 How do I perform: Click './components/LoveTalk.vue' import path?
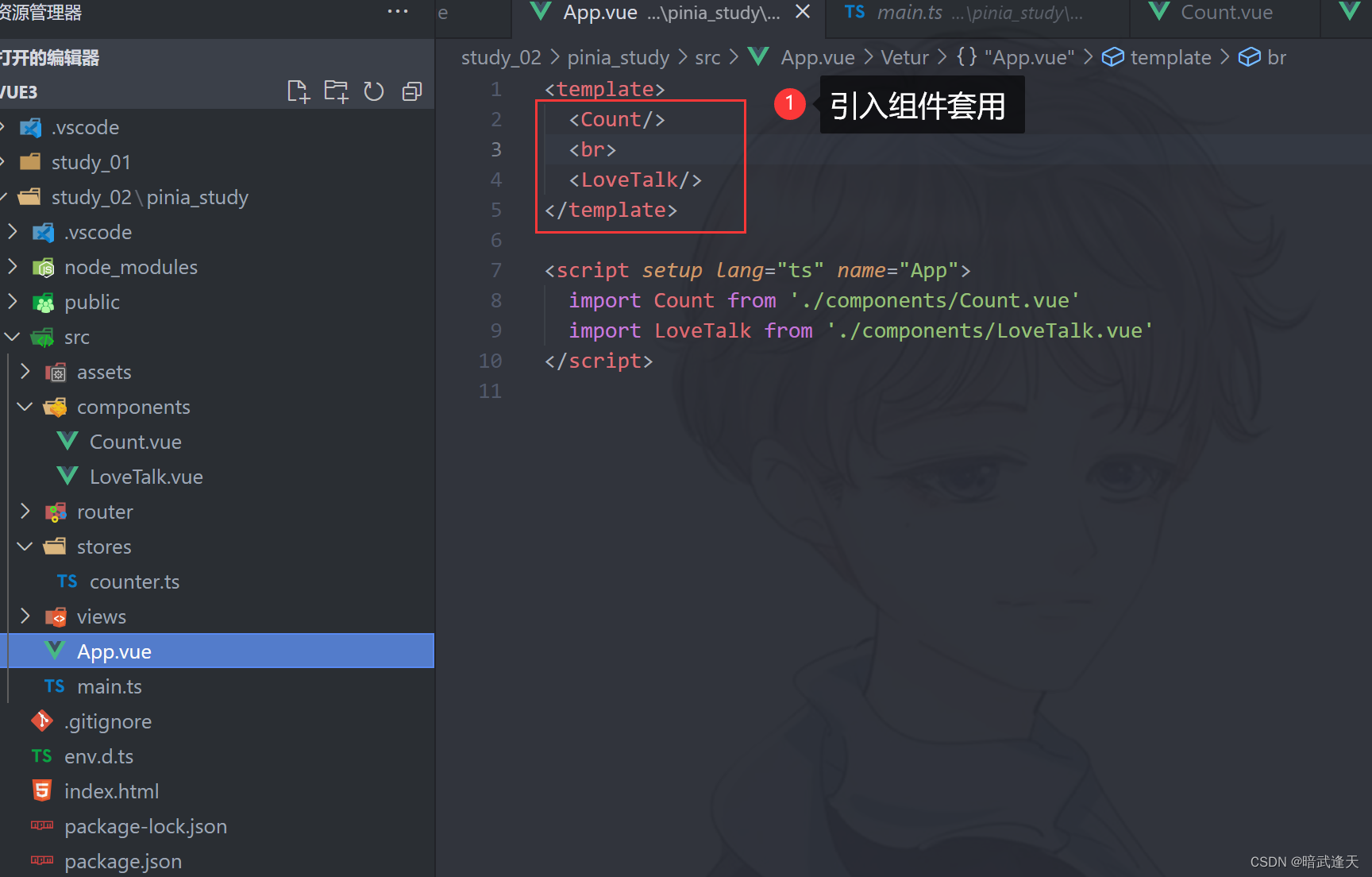click(990, 330)
